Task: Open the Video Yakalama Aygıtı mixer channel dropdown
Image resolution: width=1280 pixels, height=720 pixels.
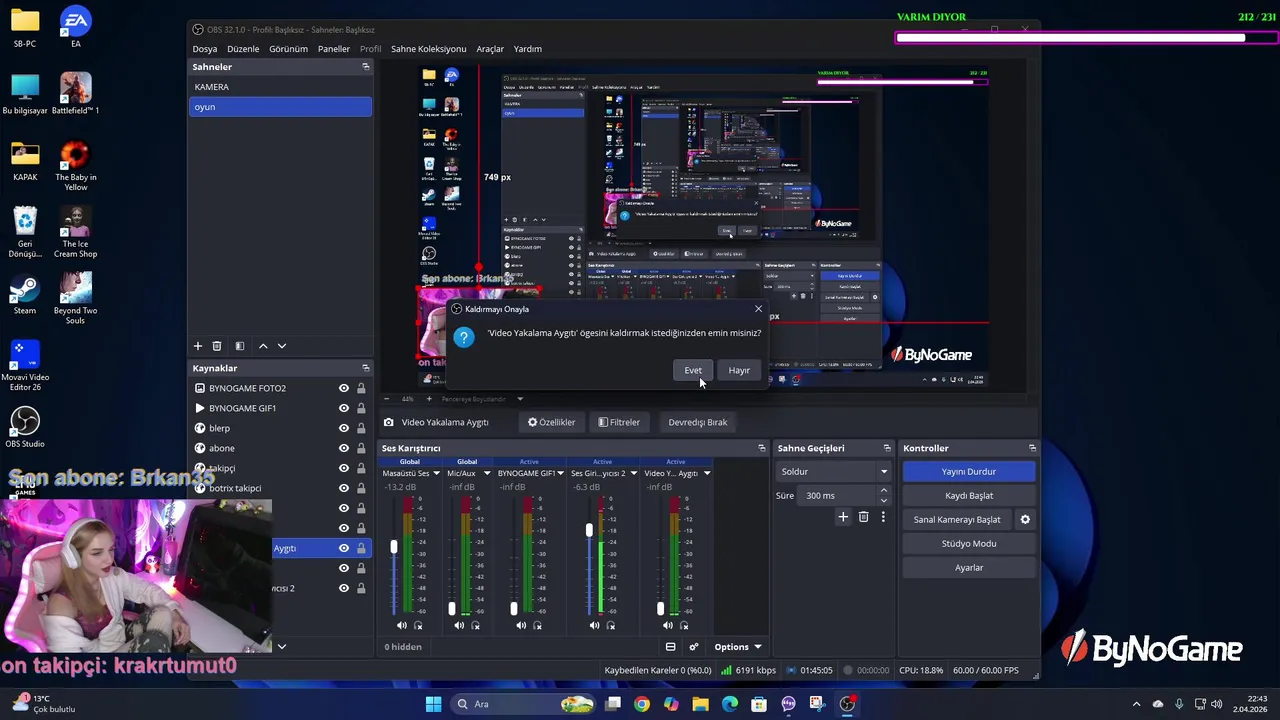Action: (x=707, y=473)
